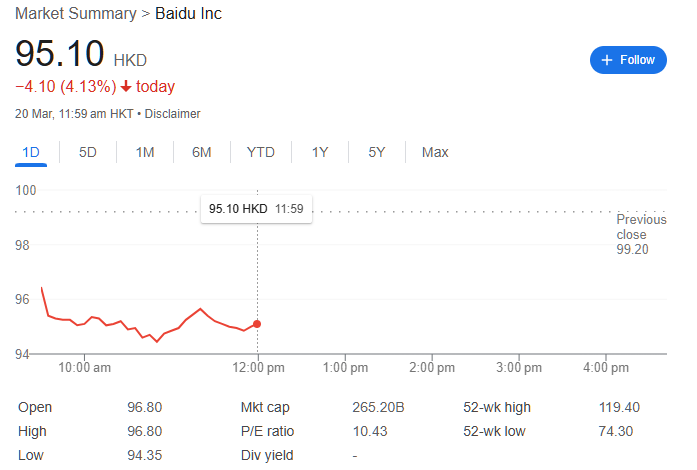This screenshot has width=697, height=470.
Task: Open the Market Summary breadcrumb link
Action: click(74, 14)
